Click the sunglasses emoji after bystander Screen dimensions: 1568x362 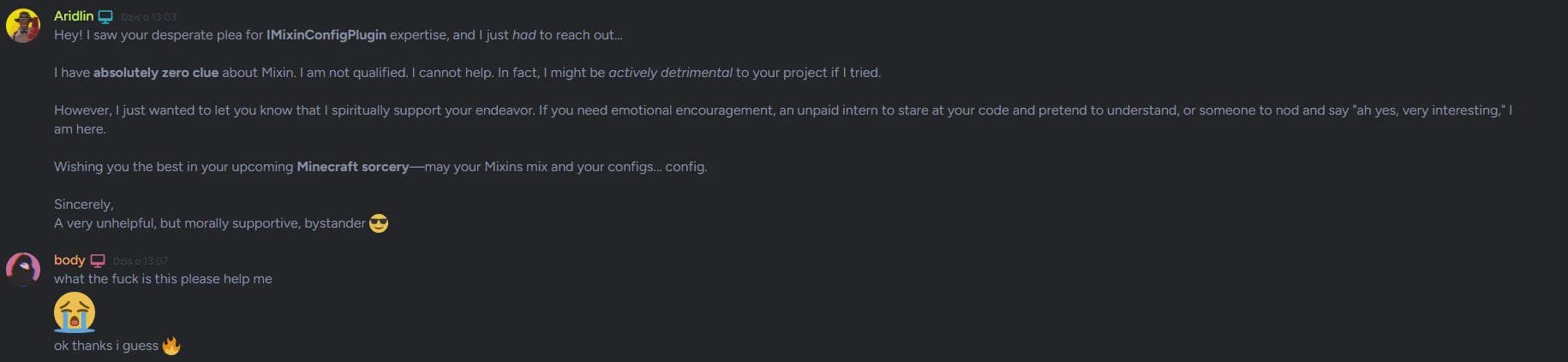pos(378,223)
